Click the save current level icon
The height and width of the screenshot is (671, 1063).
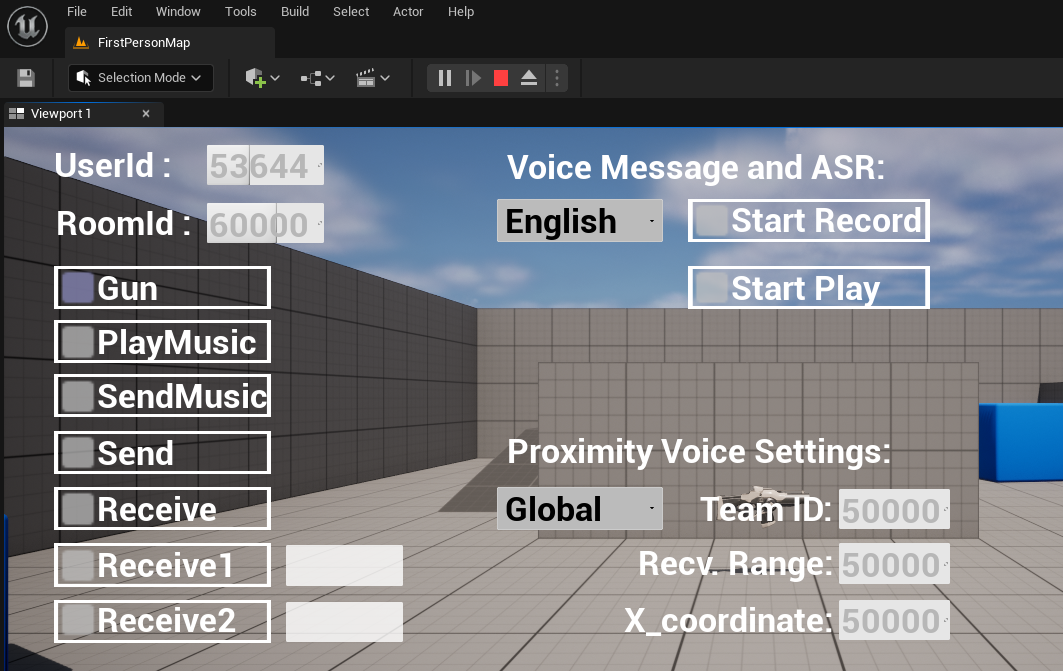tap(26, 78)
